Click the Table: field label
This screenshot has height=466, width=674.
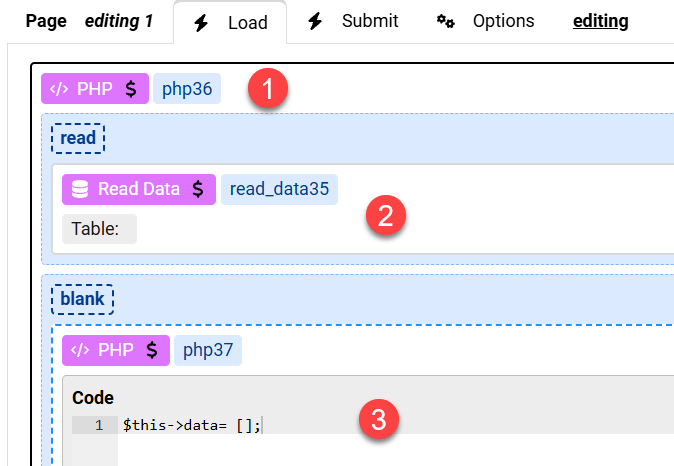(x=99, y=229)
